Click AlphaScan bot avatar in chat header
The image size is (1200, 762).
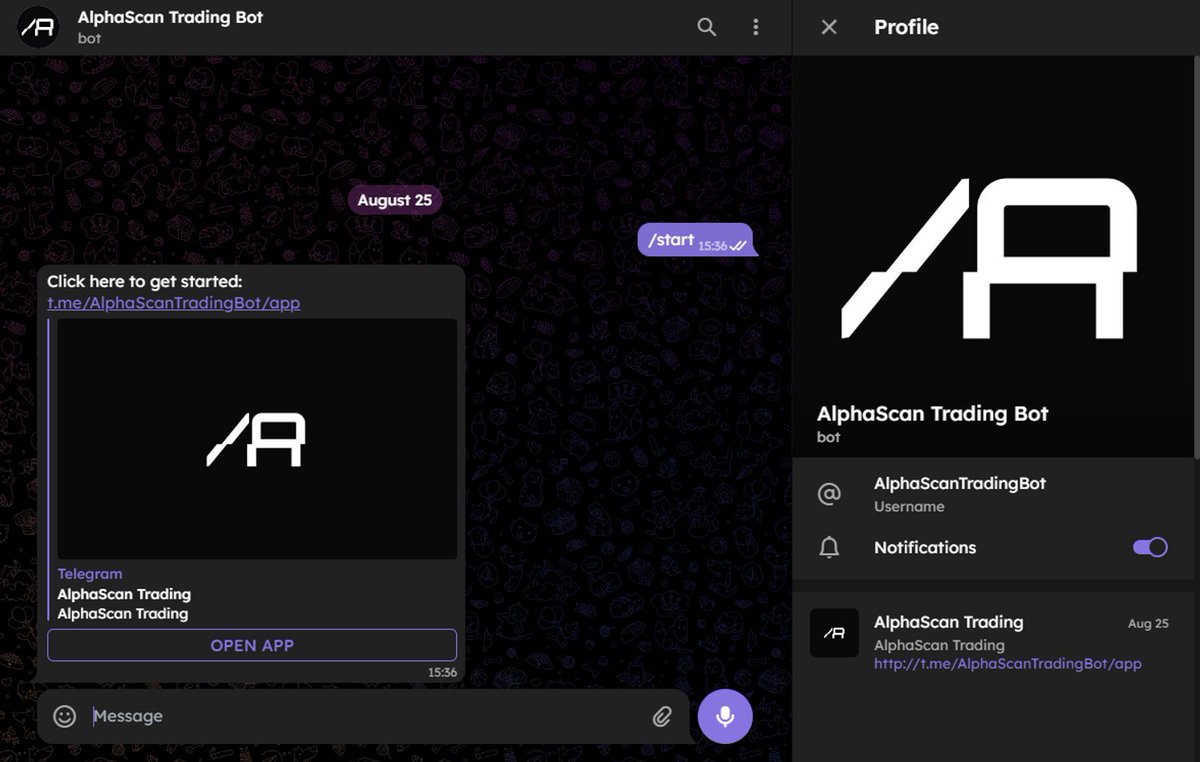tap(38, 27)
